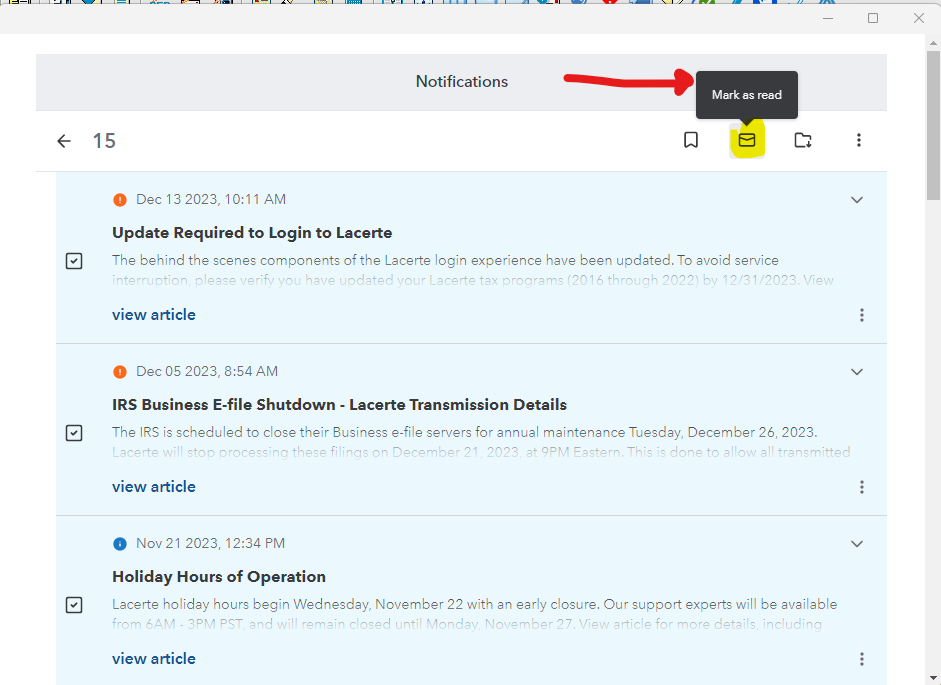Open view article link under Update Required
Image resolution: width=941 pixels, height=685 pixels.
pyautogui.click(x=154, y=315)
